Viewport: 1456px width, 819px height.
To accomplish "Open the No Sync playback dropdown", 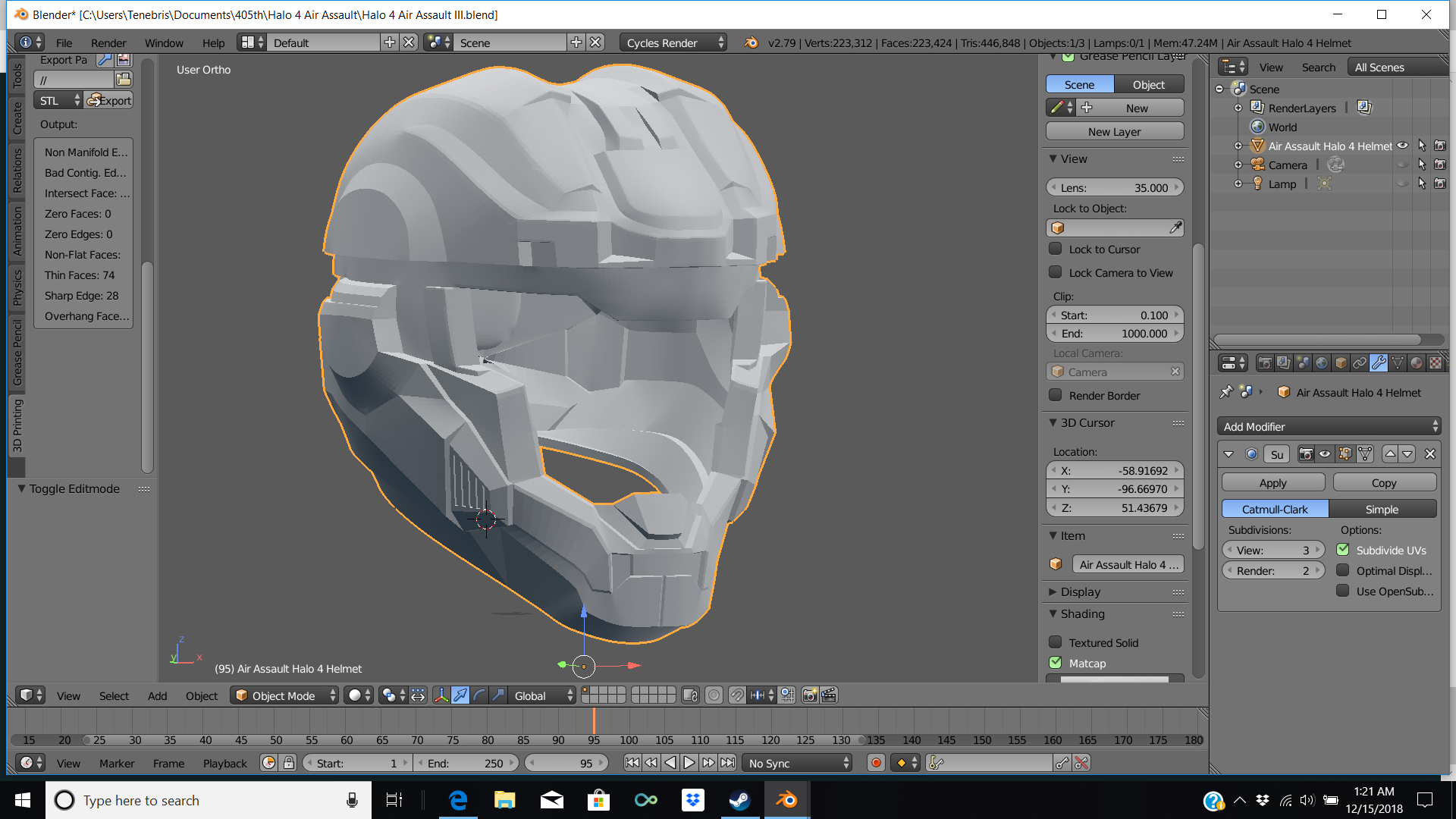I will (x=797, y=763).
